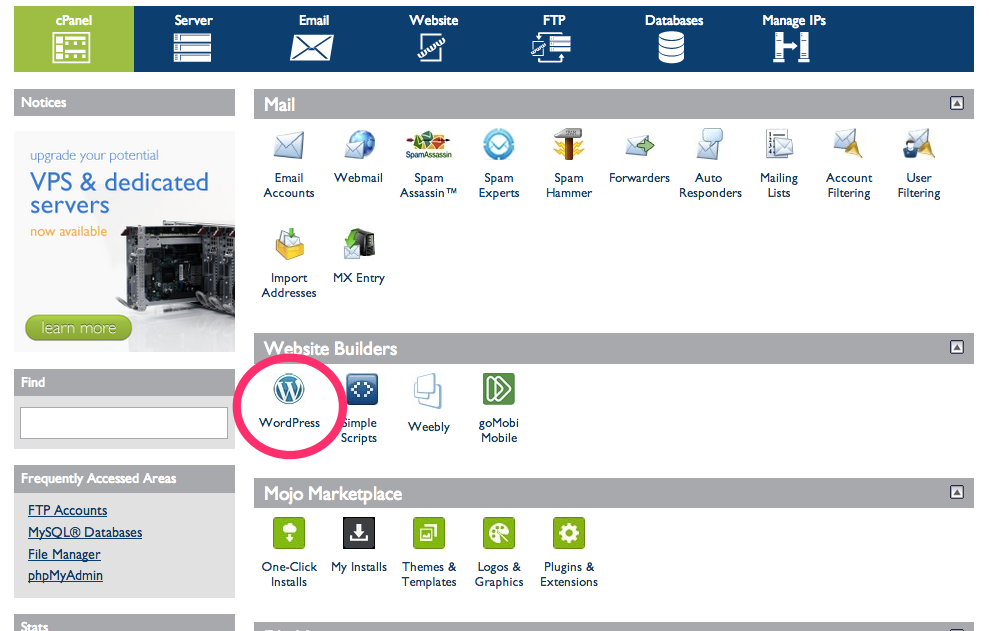Select the cPanel tab

pos(74,39)
